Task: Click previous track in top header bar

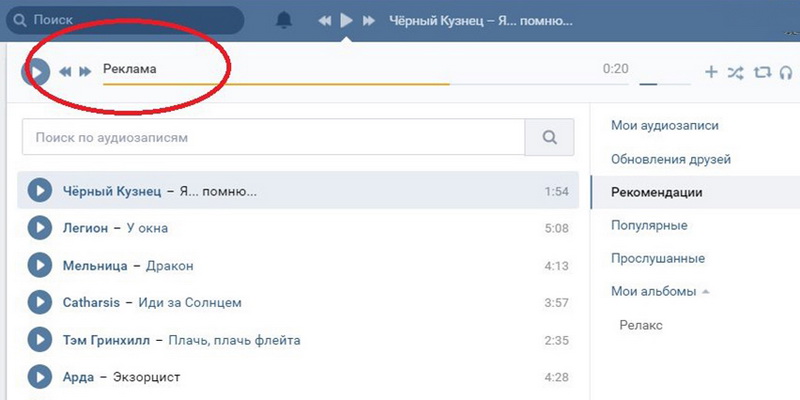Action: pos(324,20)
